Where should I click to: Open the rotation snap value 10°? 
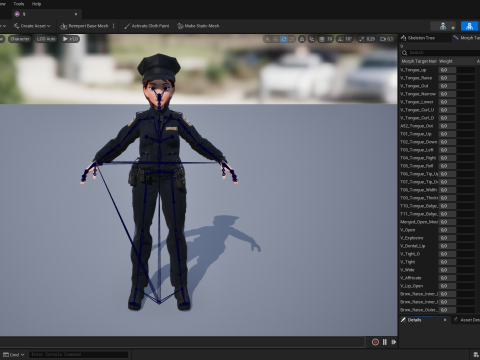click(348, 39)
